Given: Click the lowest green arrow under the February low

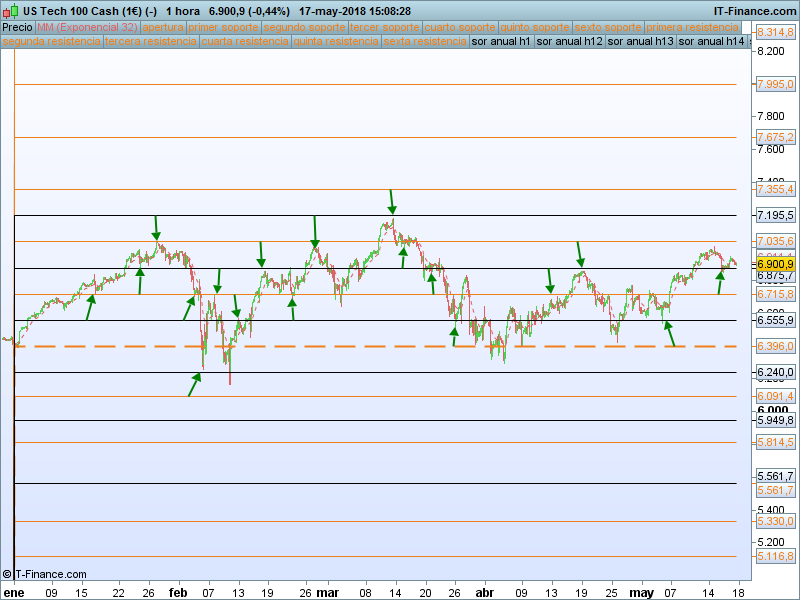Looking at the screenshot, I should coord(195,385).
